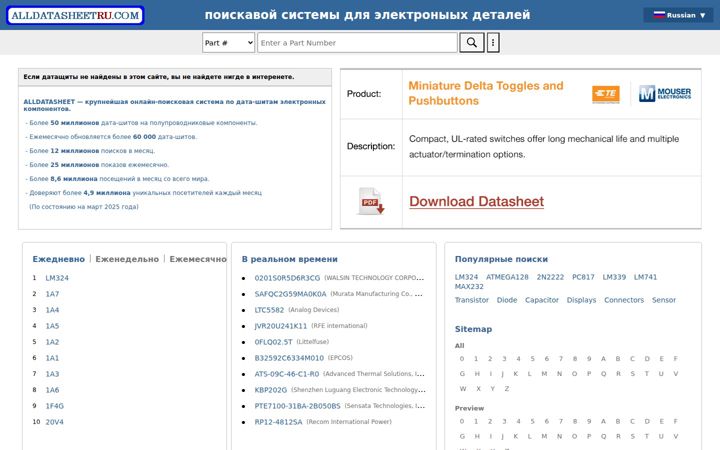The width and height of the screenshot is (720, 450).
Task: Open the 0FLQ02.5T real-time entry
Action: 274,342
